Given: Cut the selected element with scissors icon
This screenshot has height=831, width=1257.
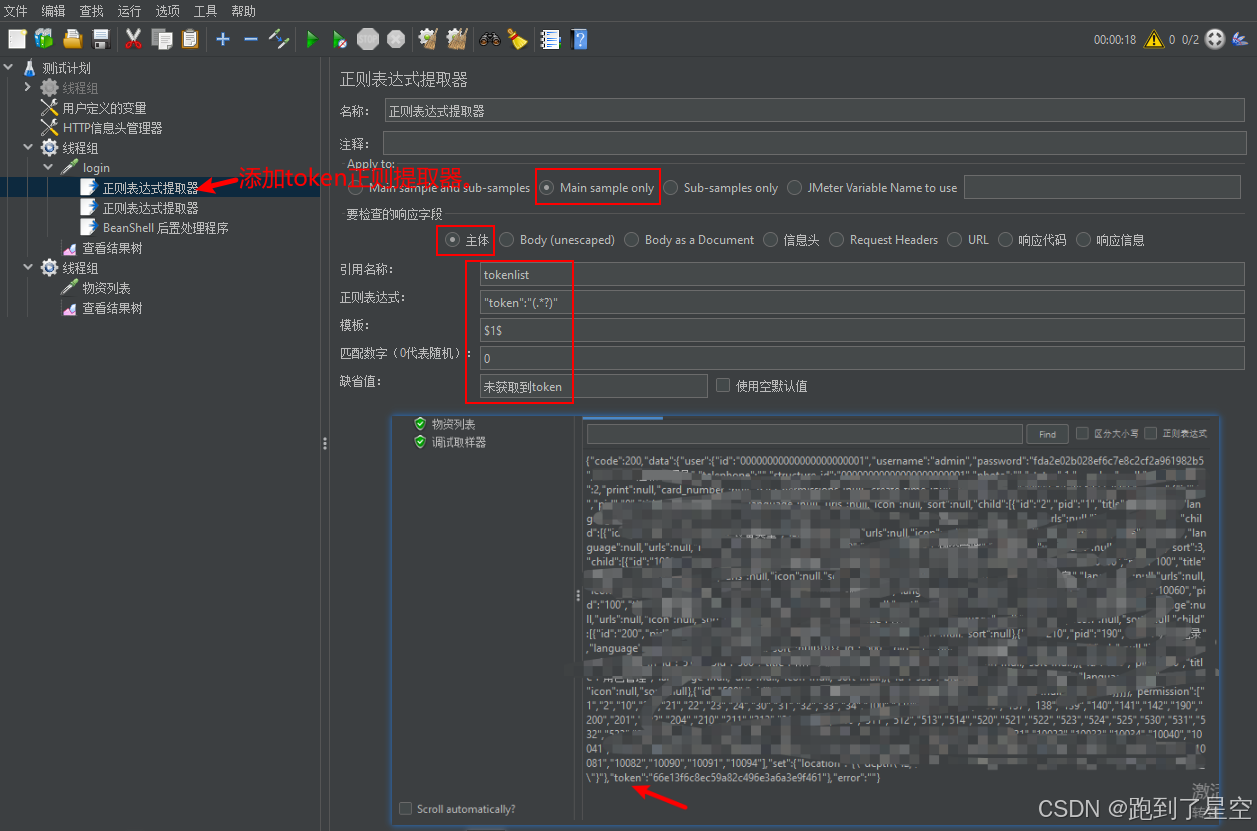Looking at the screenshot, I should pyautogui.click(x=133, y=39).
